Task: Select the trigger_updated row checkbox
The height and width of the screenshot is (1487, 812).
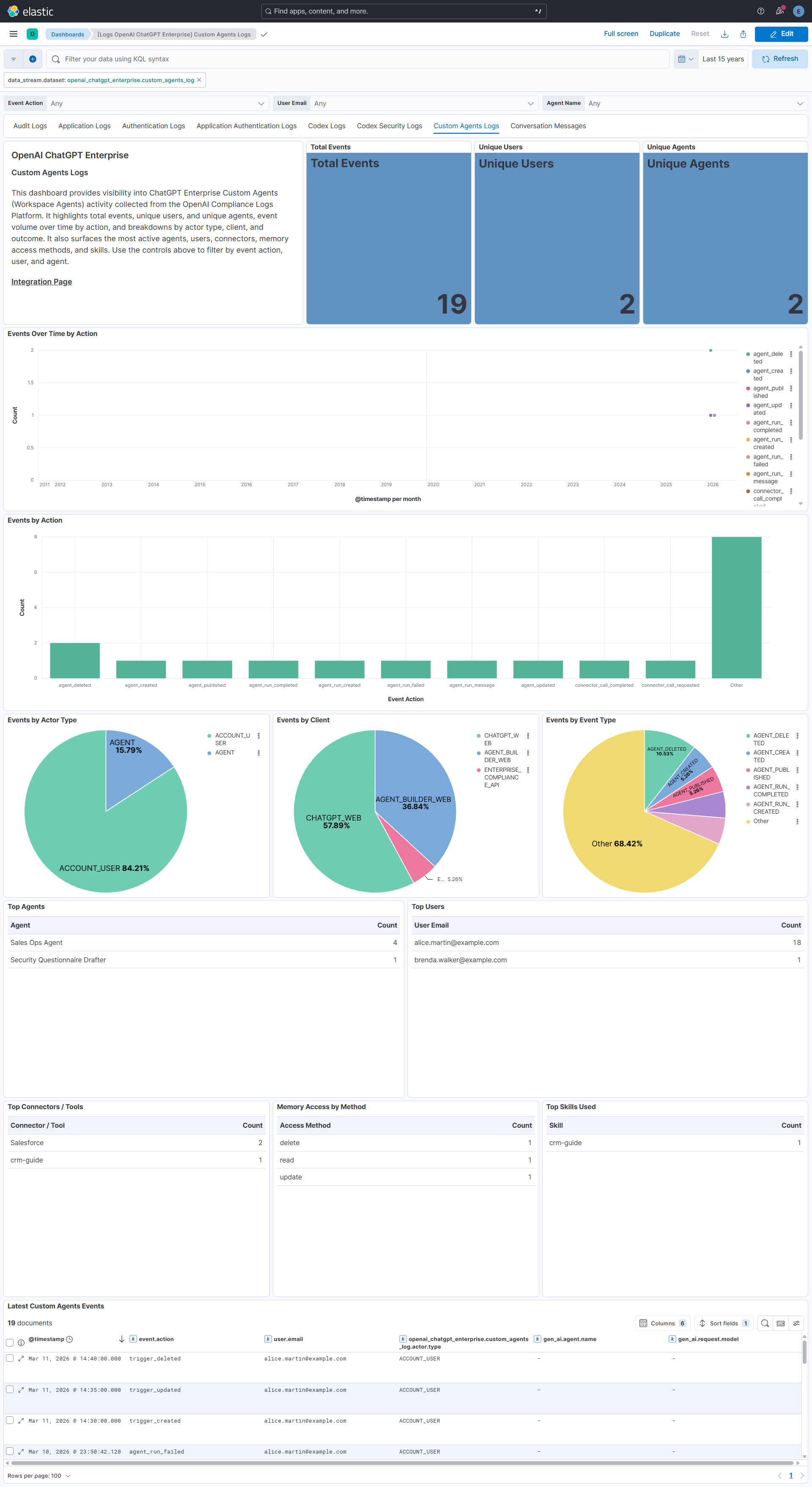Action: pyautogui.click(x=9, y=1389)
